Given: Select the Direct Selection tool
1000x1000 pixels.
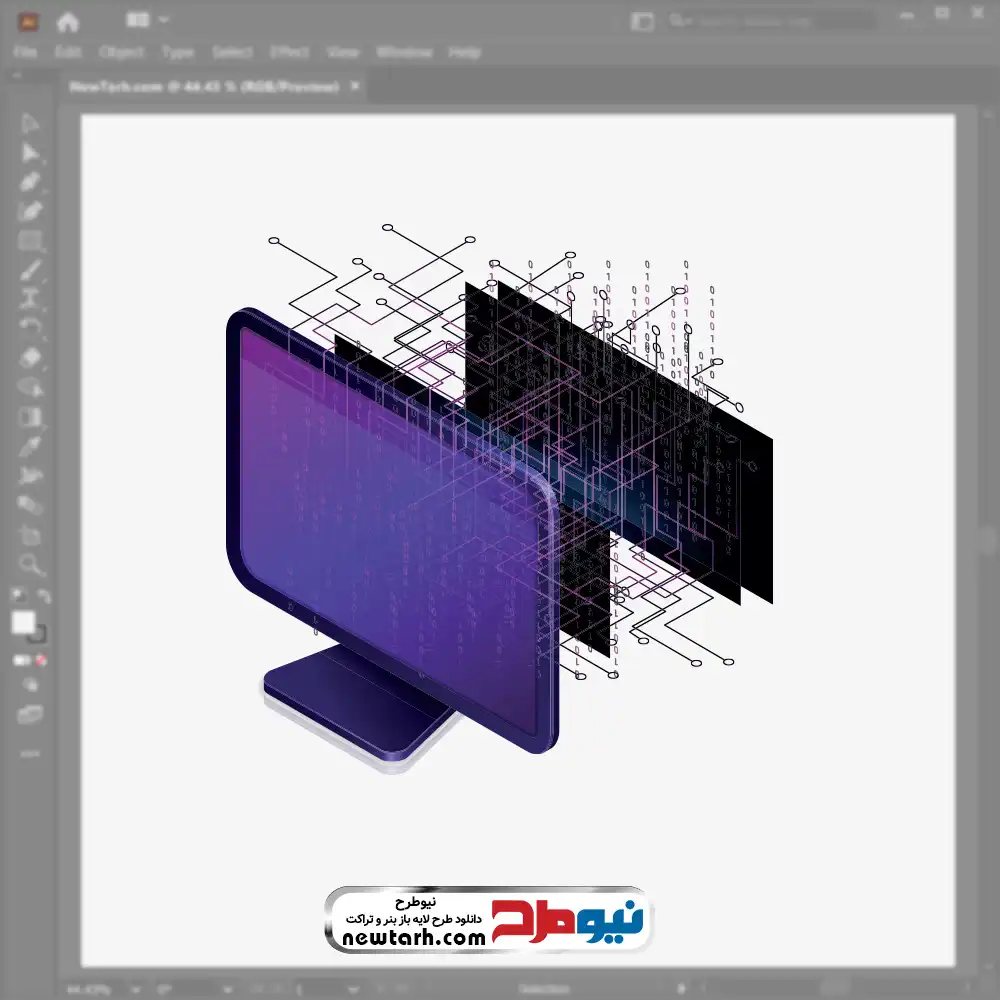Looking at the screenshot, I should tap(29, 153).
